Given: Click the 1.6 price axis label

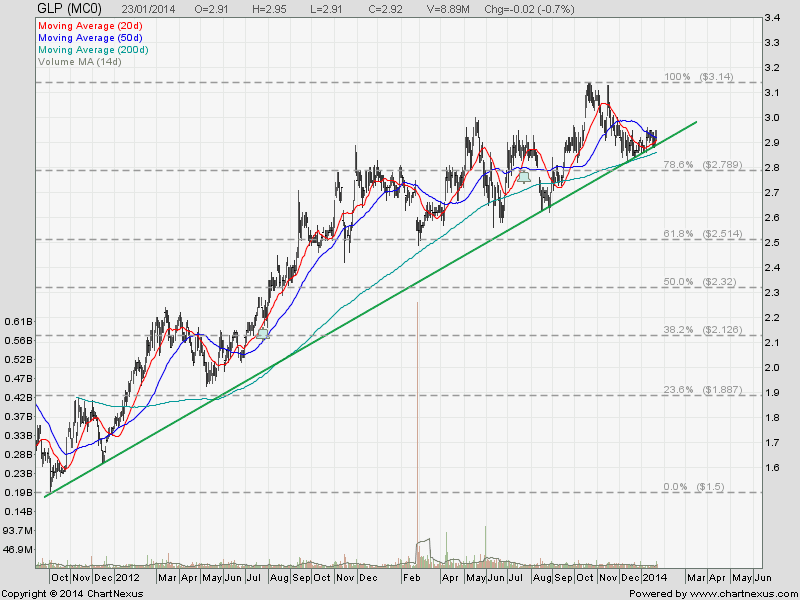Looking at the screenshot, I should (x=771, y=467).
